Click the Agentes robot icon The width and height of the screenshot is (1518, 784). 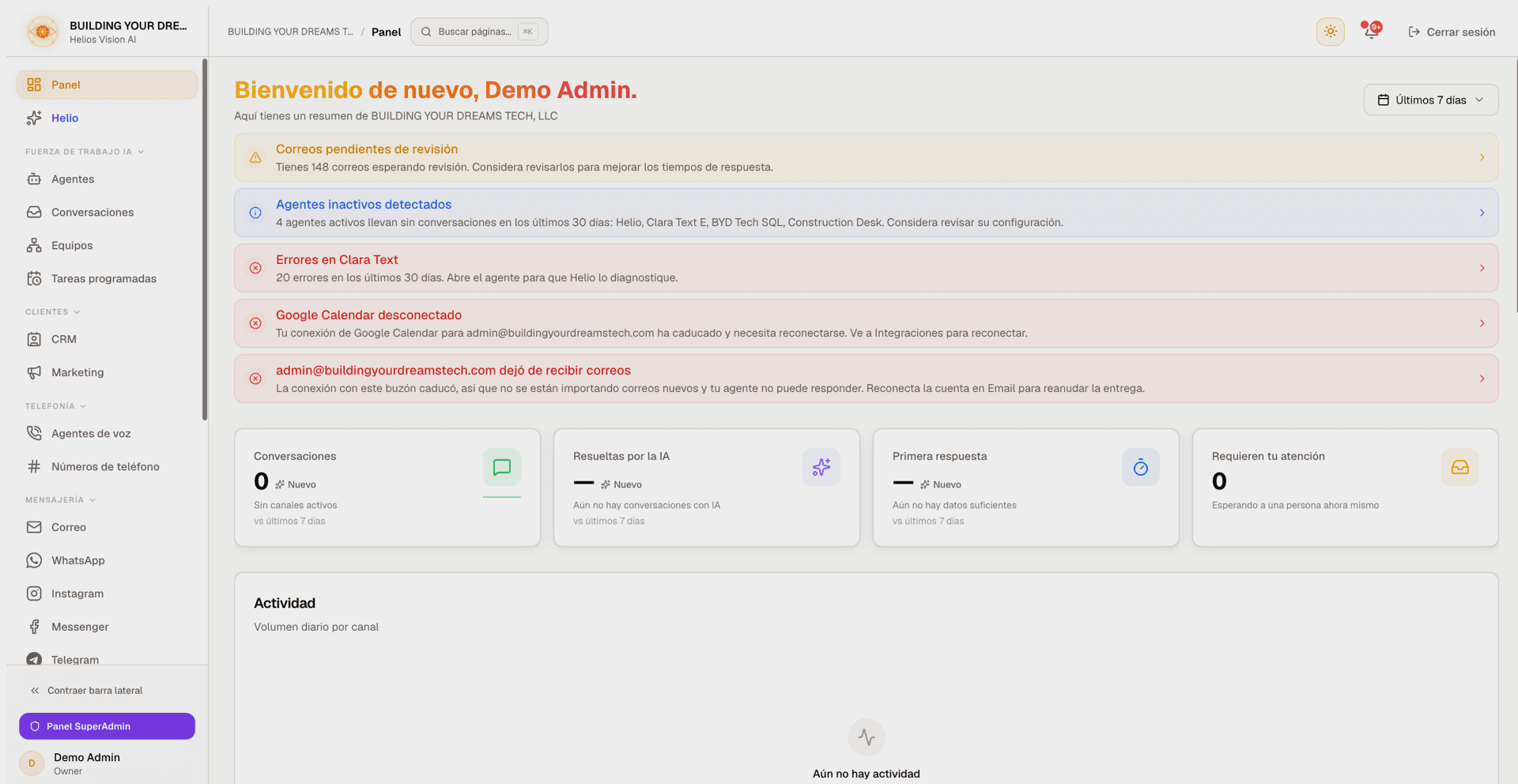[34, 179]
